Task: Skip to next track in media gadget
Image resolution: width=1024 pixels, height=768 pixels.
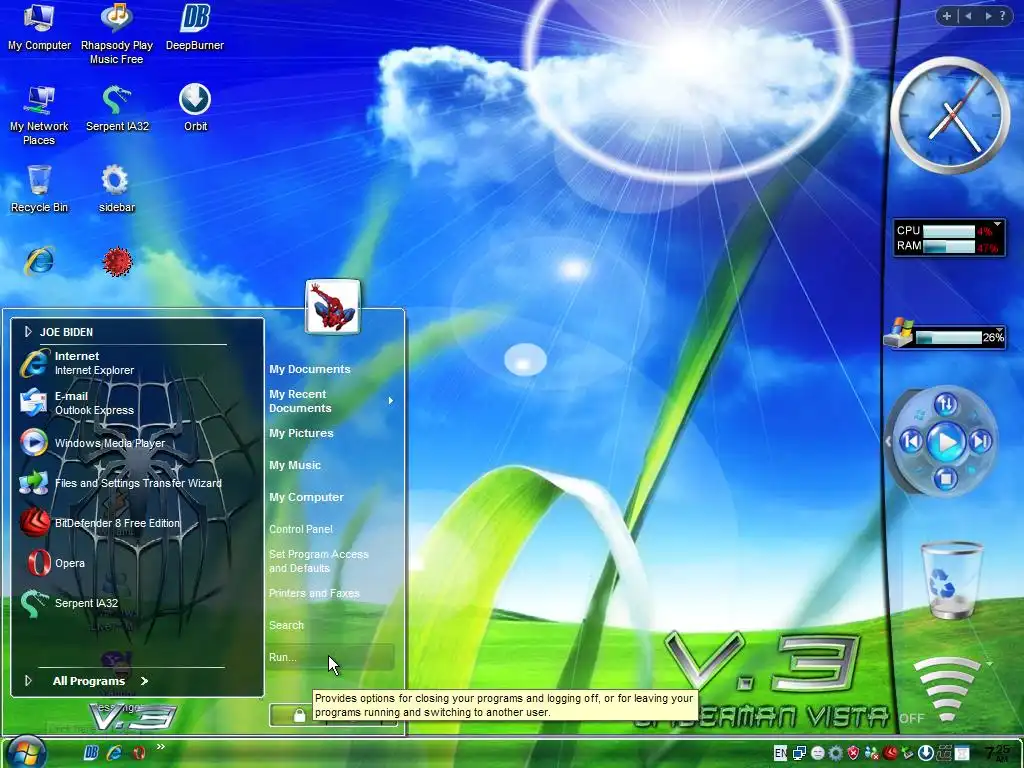Action: pyautogui.click(x=980, y=441)
